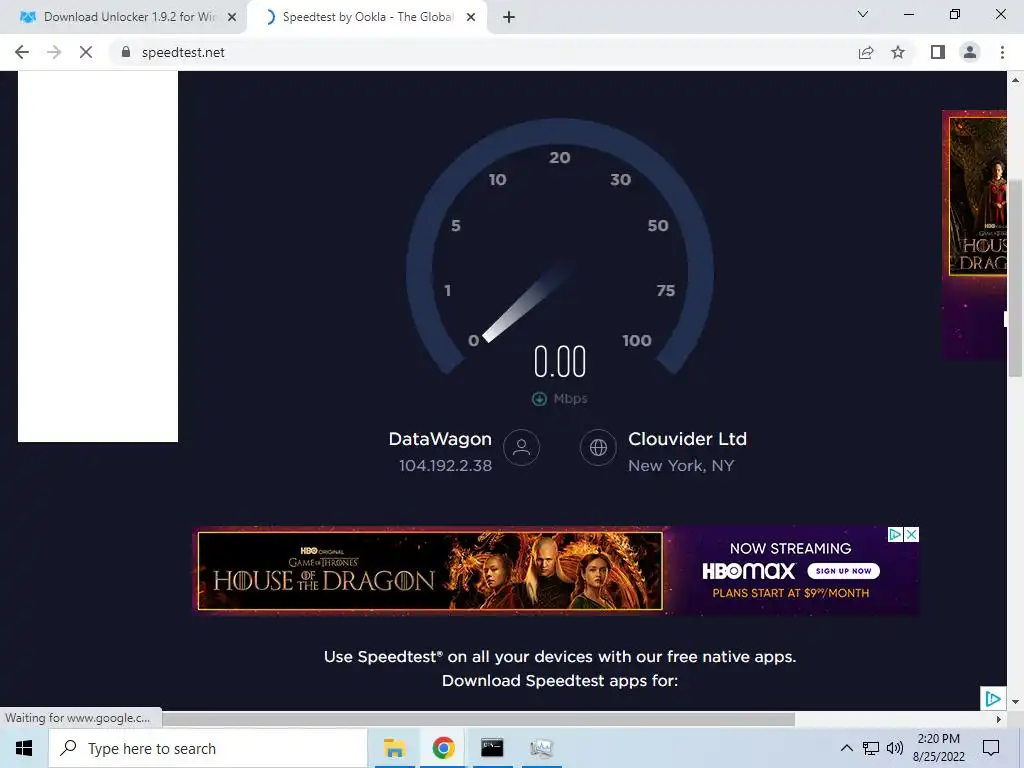Click the taskbar search box
Screen dimensions: 1024x768
point(208,748)
